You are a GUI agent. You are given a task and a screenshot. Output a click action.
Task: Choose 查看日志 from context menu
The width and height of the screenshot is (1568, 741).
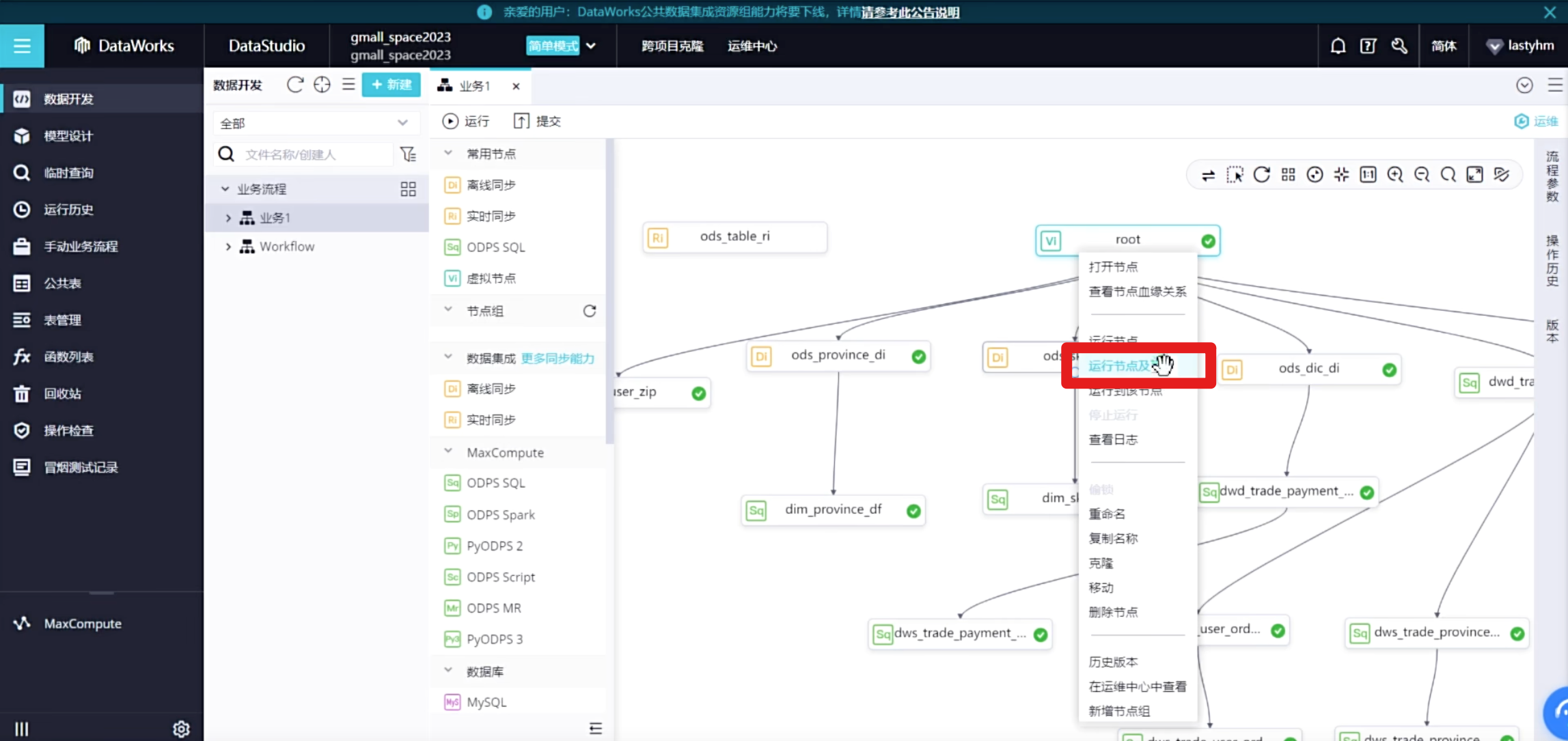[1113, 440]
